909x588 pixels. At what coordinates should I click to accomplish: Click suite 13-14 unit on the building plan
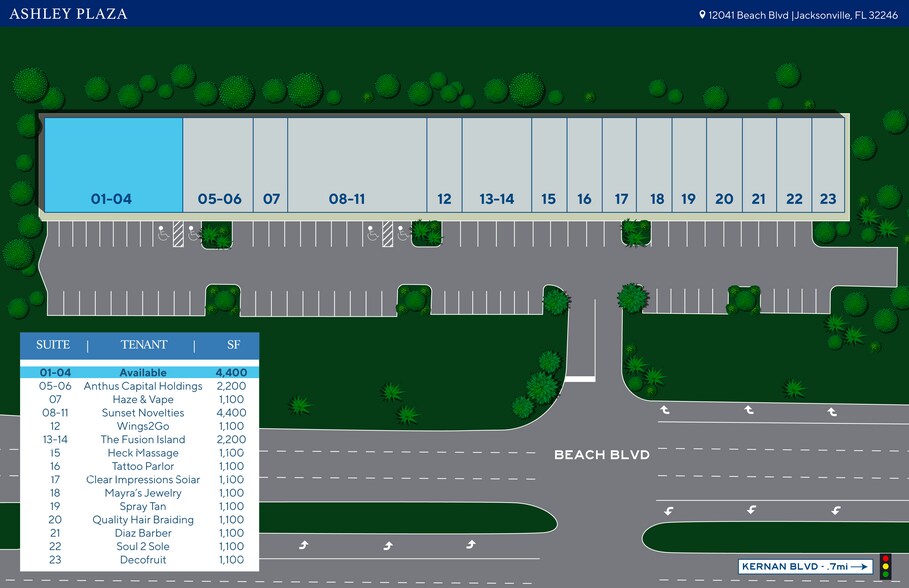click(496, 165)
